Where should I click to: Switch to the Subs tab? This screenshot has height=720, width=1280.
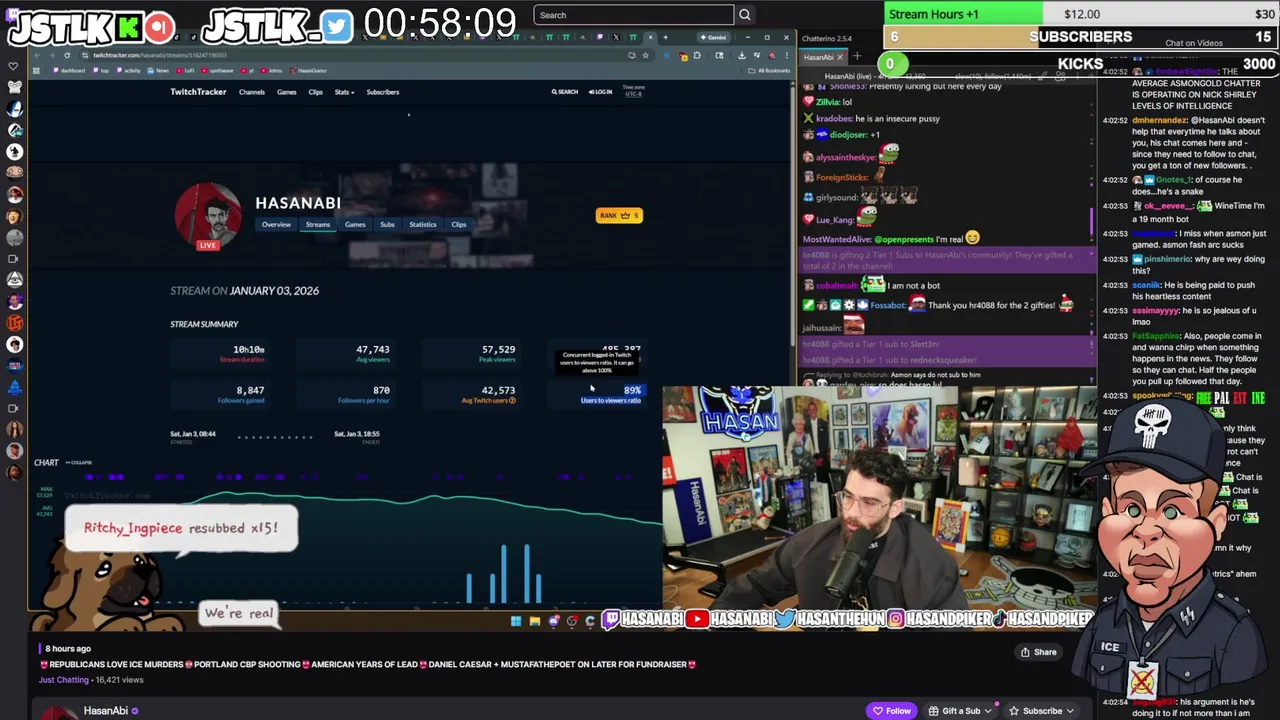(x=387, y=224)
